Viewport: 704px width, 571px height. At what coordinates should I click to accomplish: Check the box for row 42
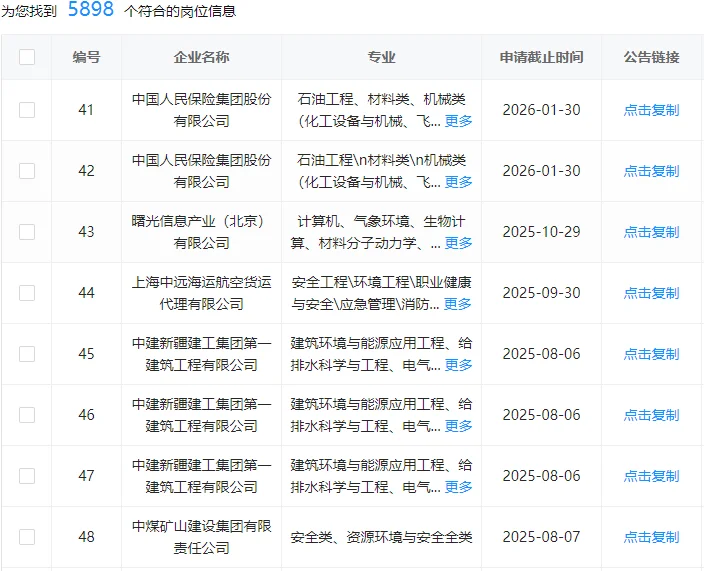pyautogui.click(x=27, y=171)
